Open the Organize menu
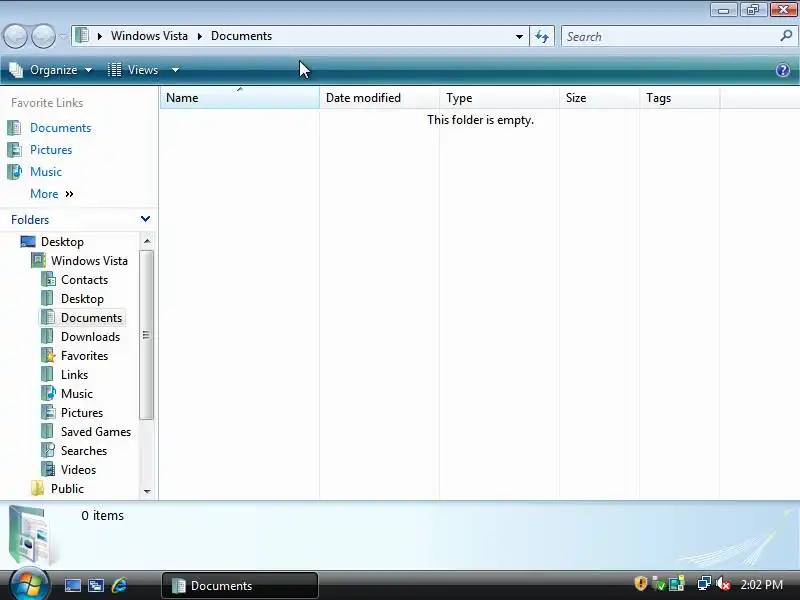This screenshot has width=800, height=600. click(51, 70)
